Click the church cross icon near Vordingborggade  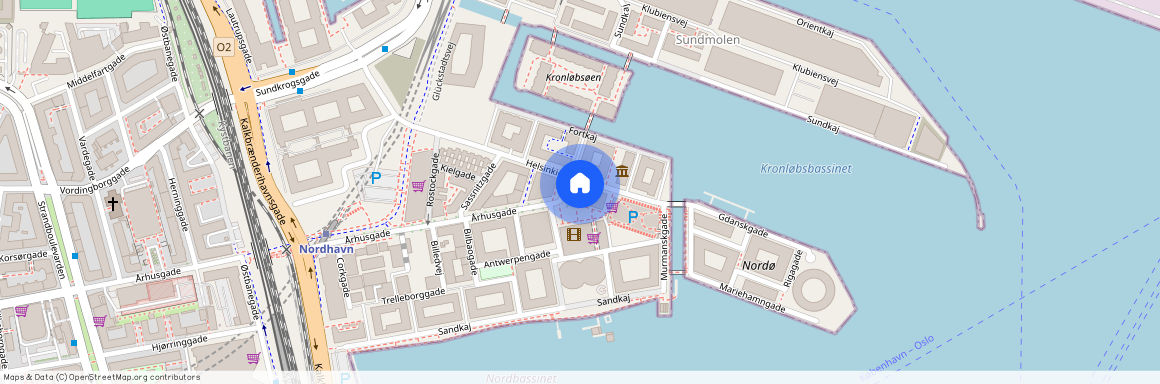coord(112,202)
